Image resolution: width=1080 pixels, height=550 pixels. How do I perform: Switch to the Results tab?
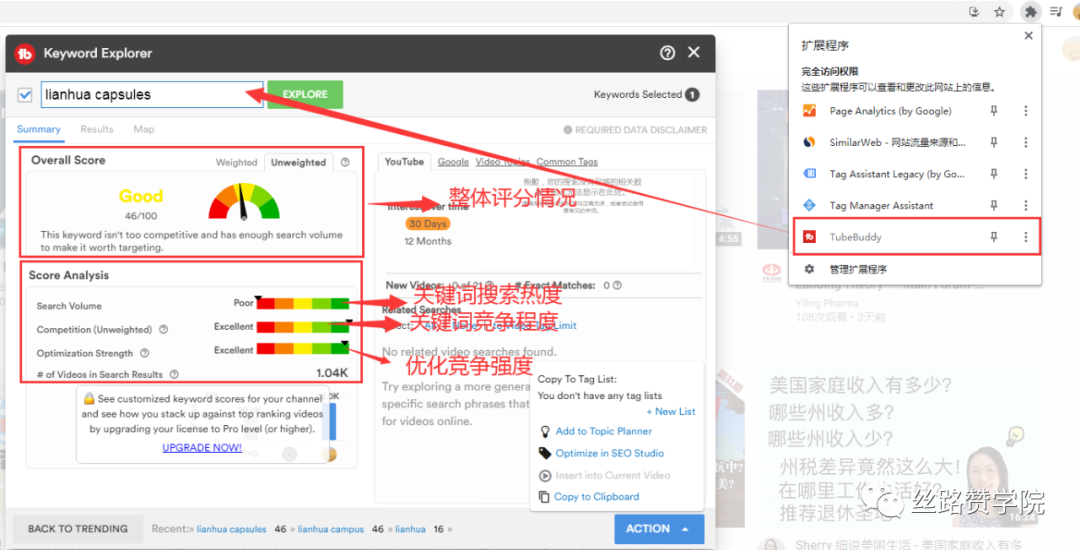pos(96,129)
